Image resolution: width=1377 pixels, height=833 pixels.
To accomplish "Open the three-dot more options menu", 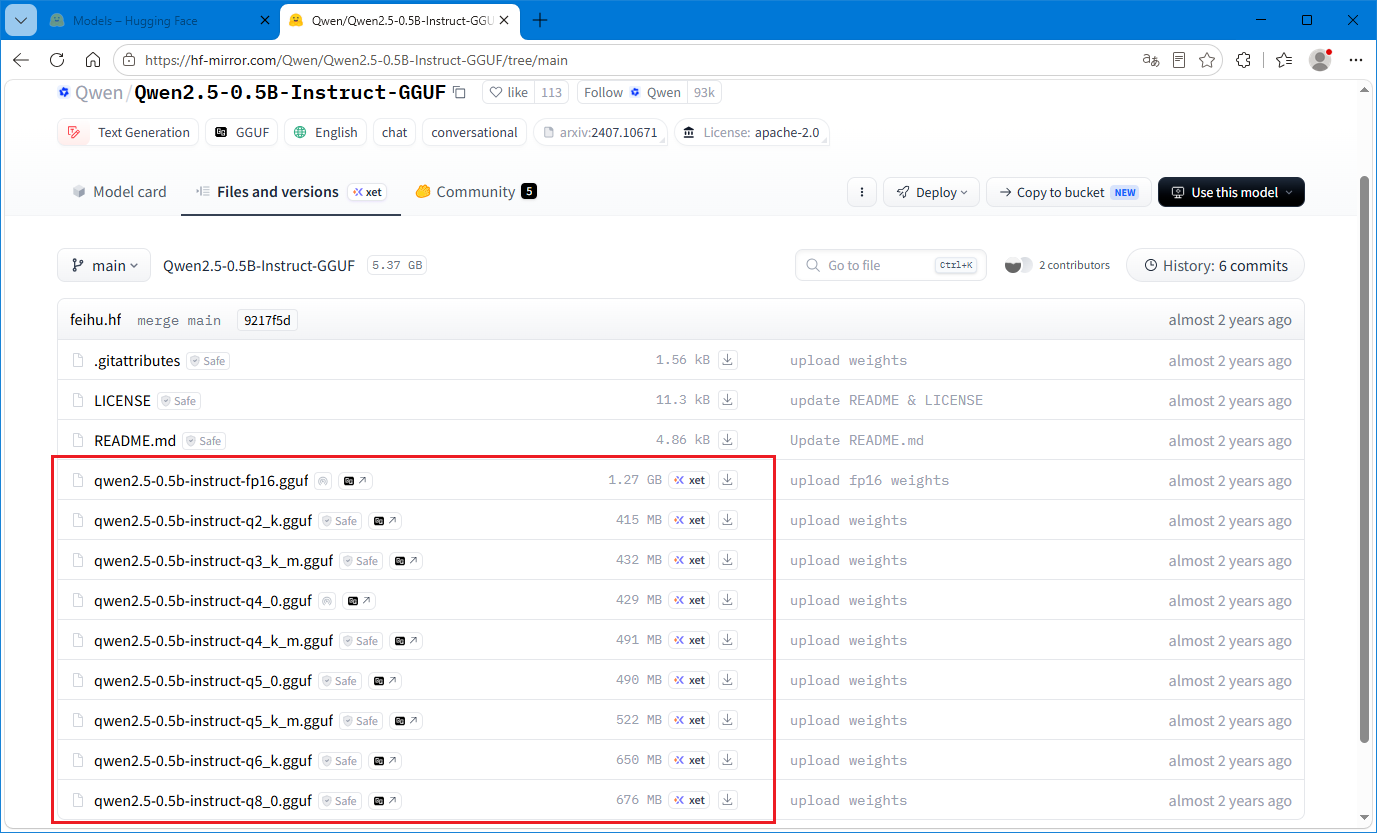I will pyautogui.click(x=861, y=192).
